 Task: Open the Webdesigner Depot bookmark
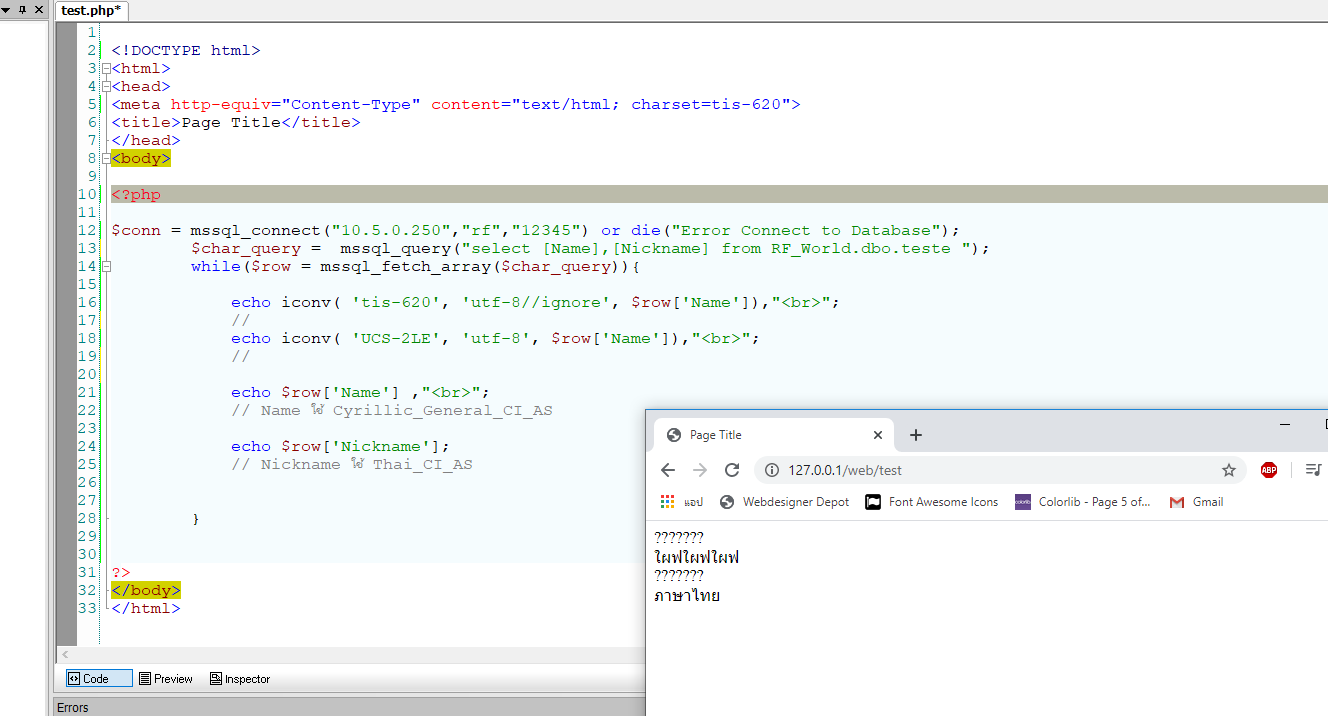point(795,502)
